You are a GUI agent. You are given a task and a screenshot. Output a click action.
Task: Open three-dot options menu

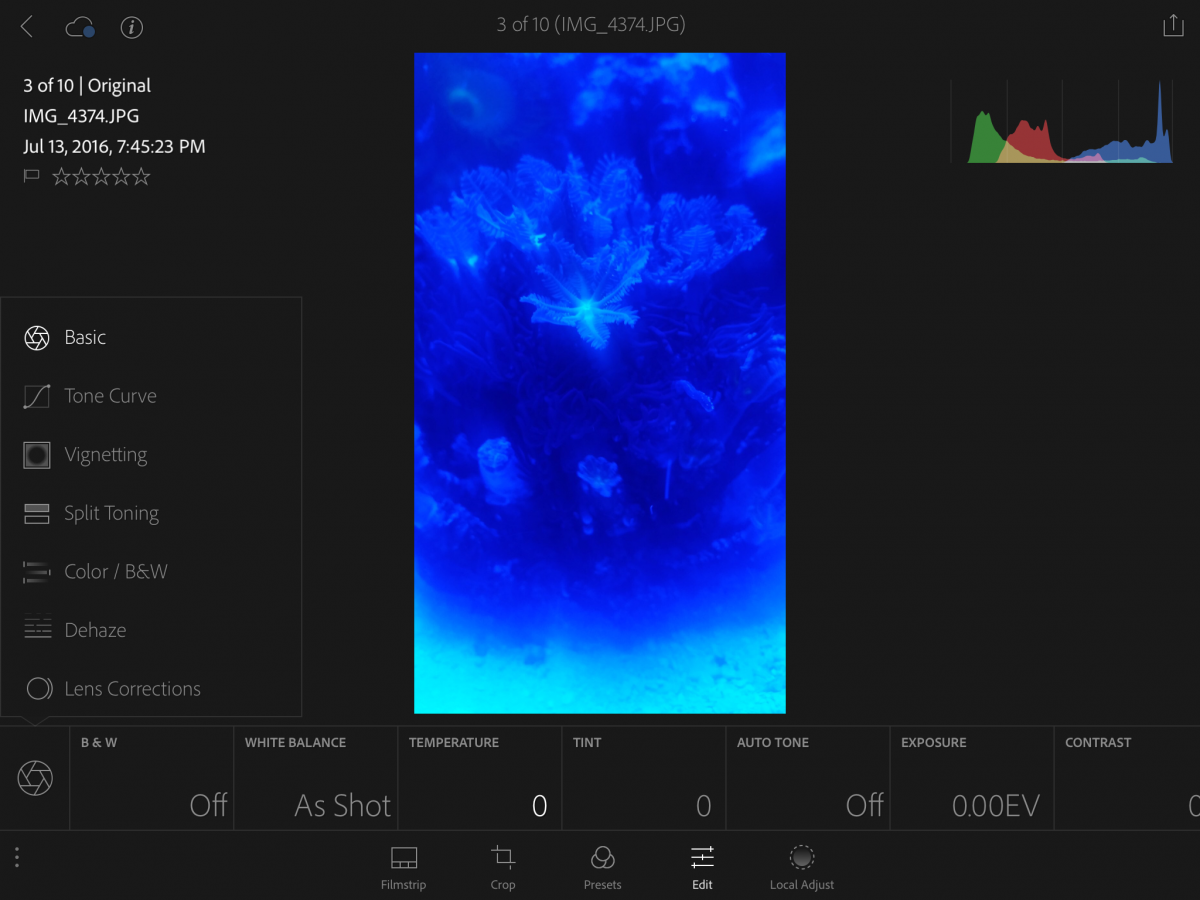(x=17, y=858)
